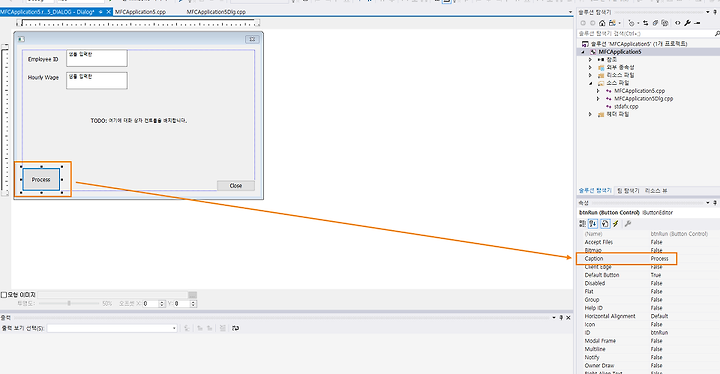Open the wrench Properties icon in Solution Explorer
The width and height of the screenshot is (720, 374).
[x=687, y=23]
